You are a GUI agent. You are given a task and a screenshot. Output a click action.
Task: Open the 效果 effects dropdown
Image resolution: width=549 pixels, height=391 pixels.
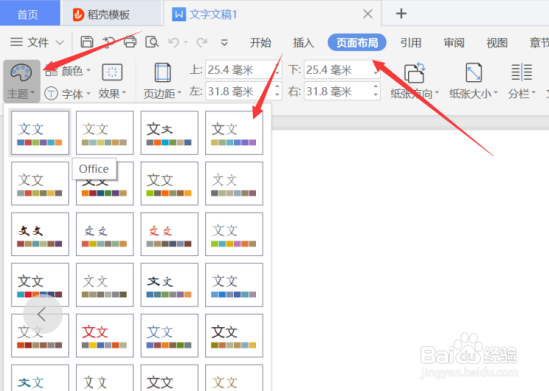coord(112,81)
